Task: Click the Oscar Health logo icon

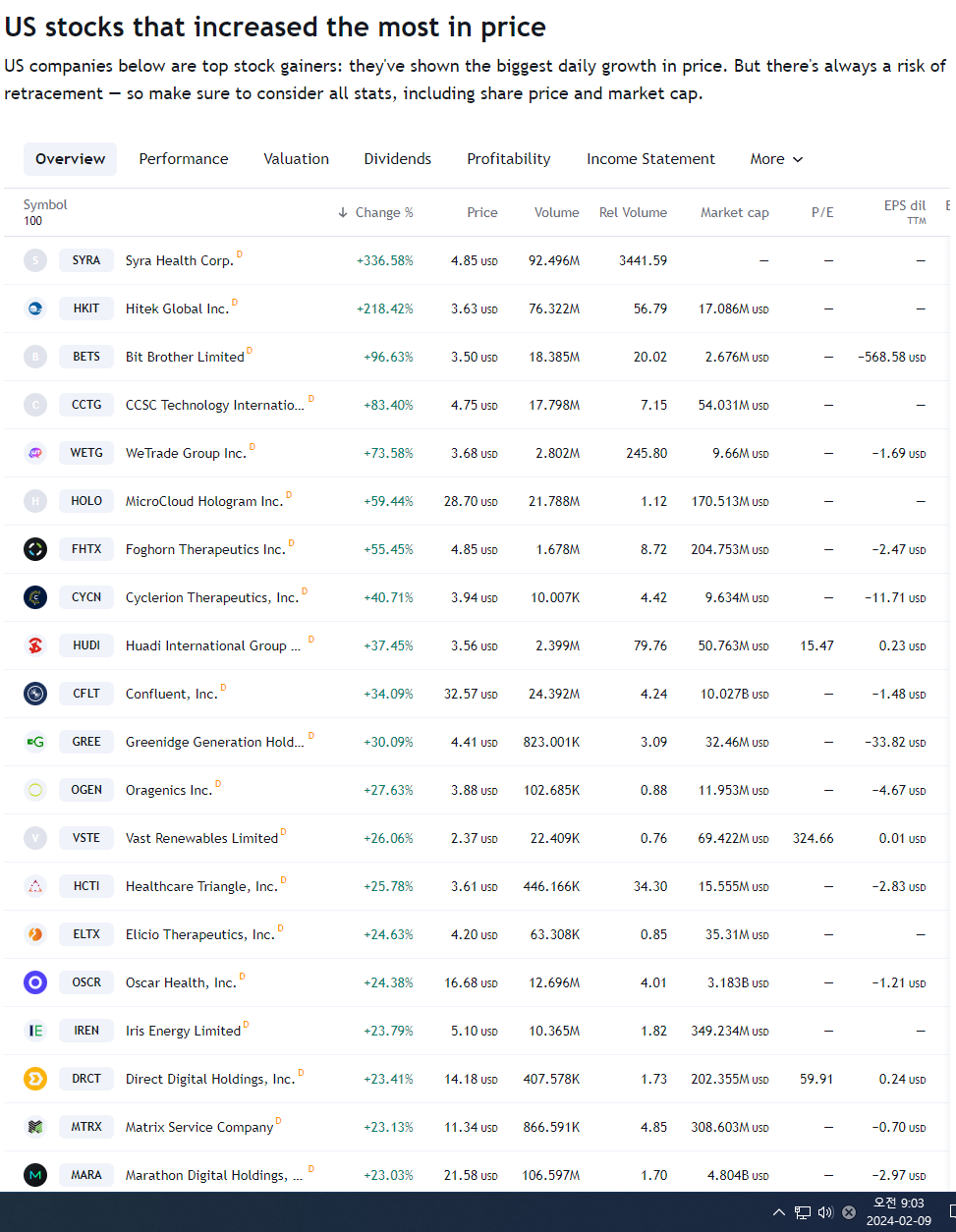Action: [35, 982]
